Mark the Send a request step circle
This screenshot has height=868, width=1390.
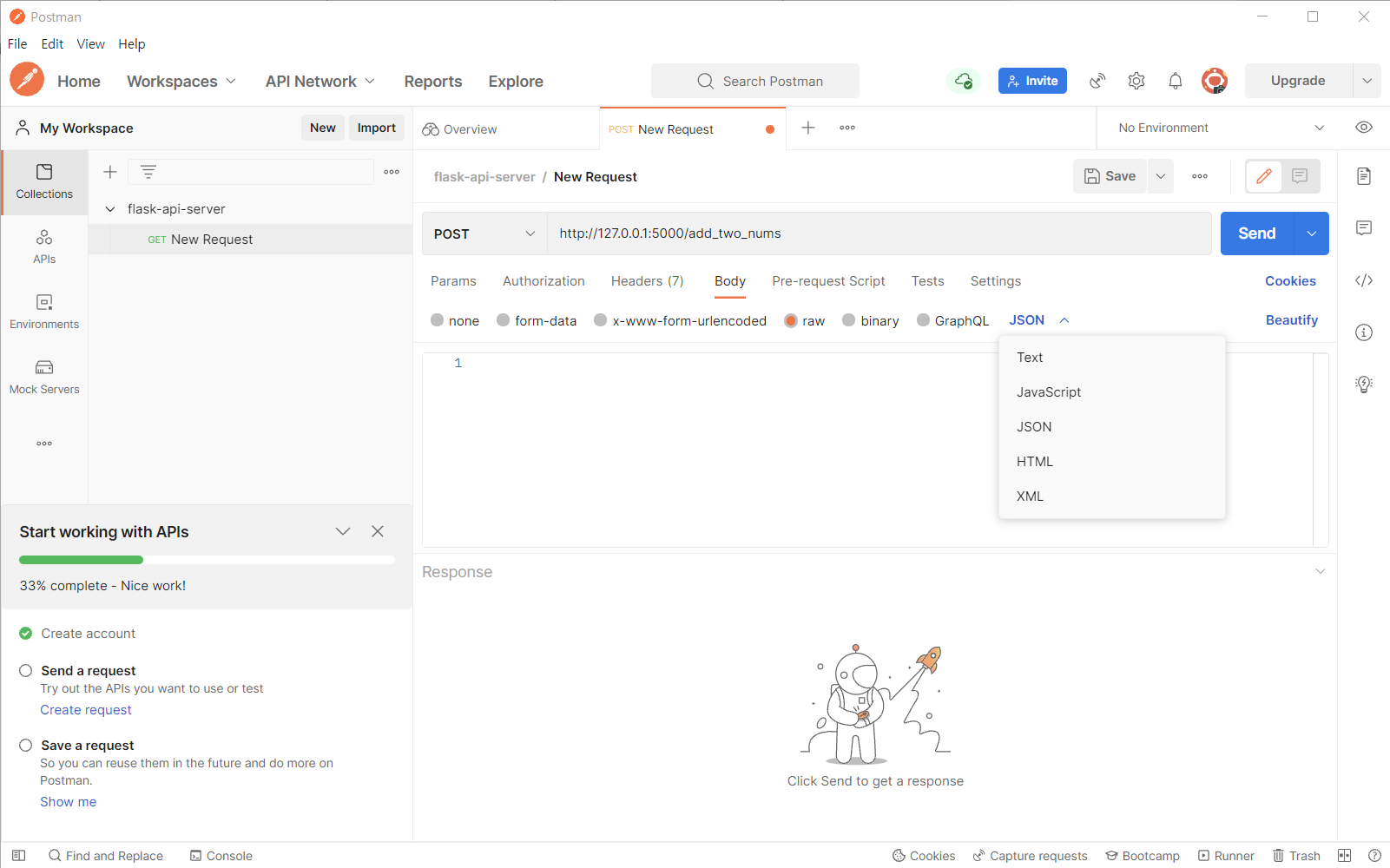pyautogui.click(x=26, y=670)
